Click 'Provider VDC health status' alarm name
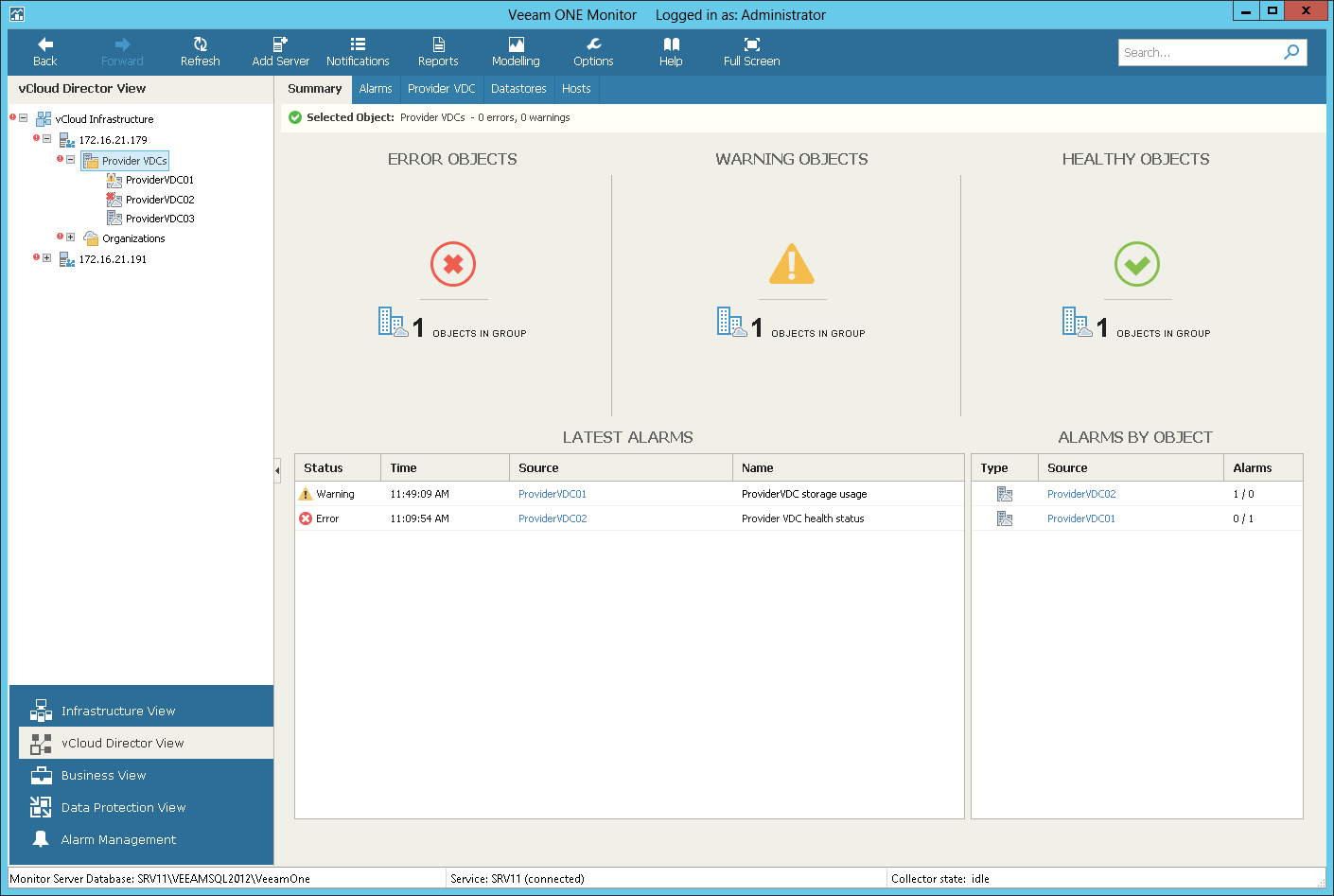Screen dimensions: 1334x896 802,518
